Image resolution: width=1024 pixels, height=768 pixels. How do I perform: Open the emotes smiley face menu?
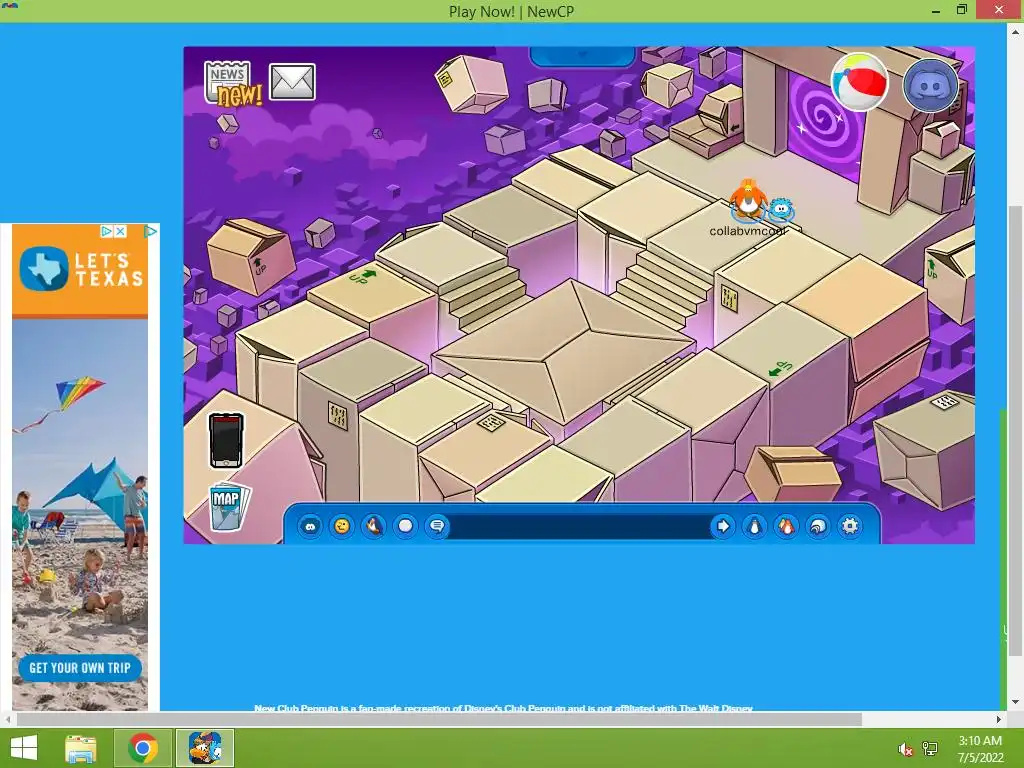342,526
